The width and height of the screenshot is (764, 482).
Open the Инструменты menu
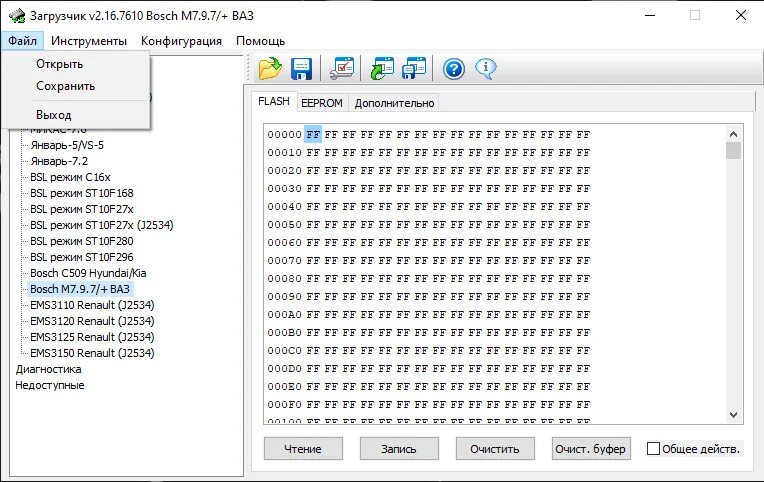tap(89, 41)
